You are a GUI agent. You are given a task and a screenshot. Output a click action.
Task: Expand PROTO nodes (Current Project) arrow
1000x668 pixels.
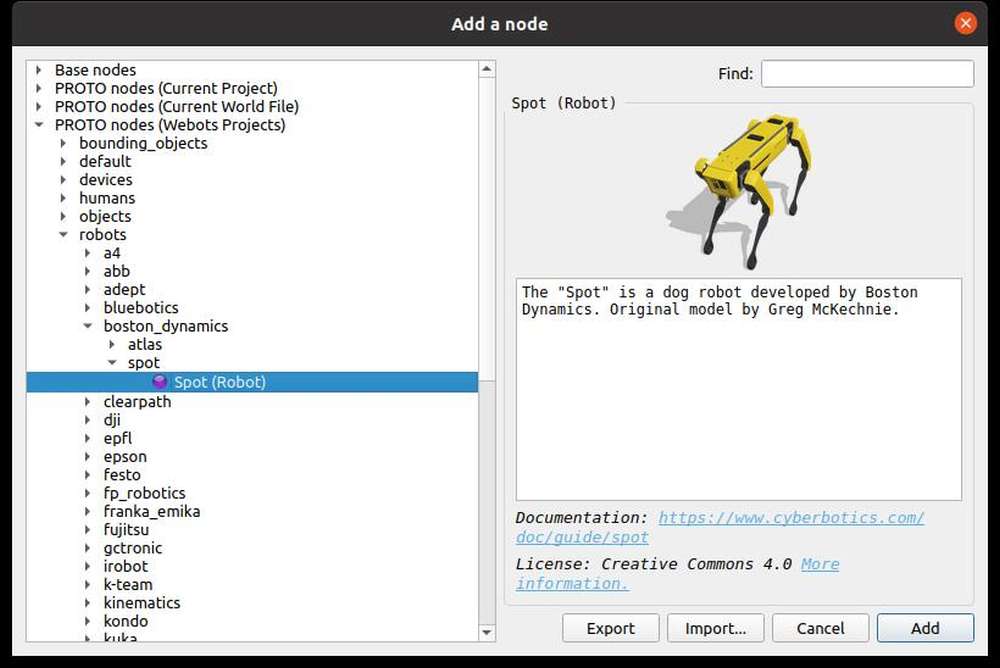pos(39,88)
